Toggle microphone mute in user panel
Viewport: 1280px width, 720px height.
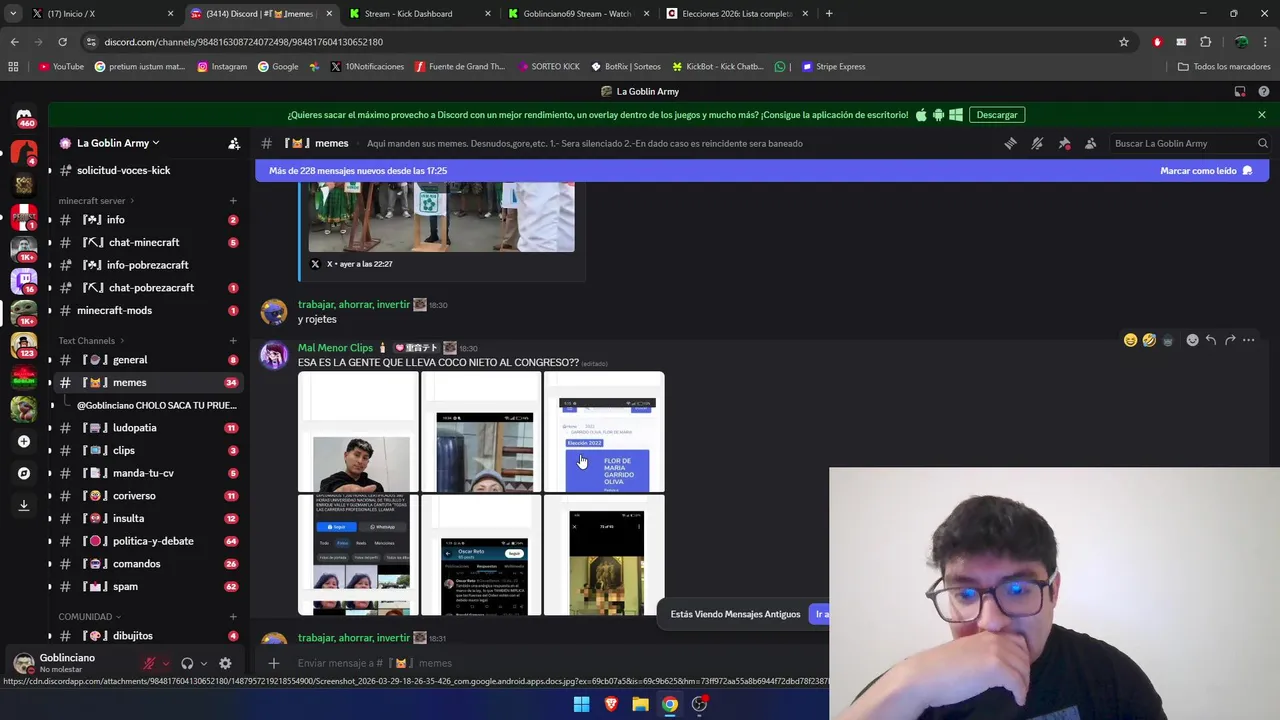149,663
